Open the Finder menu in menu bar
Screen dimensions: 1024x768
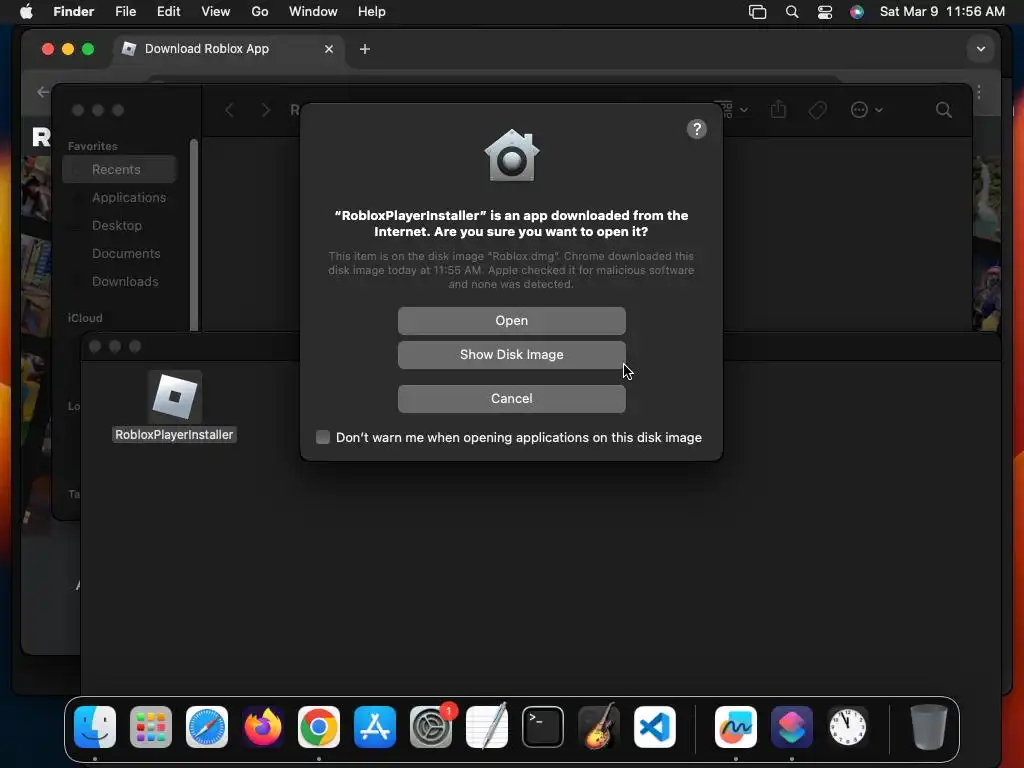click(73, 12)
